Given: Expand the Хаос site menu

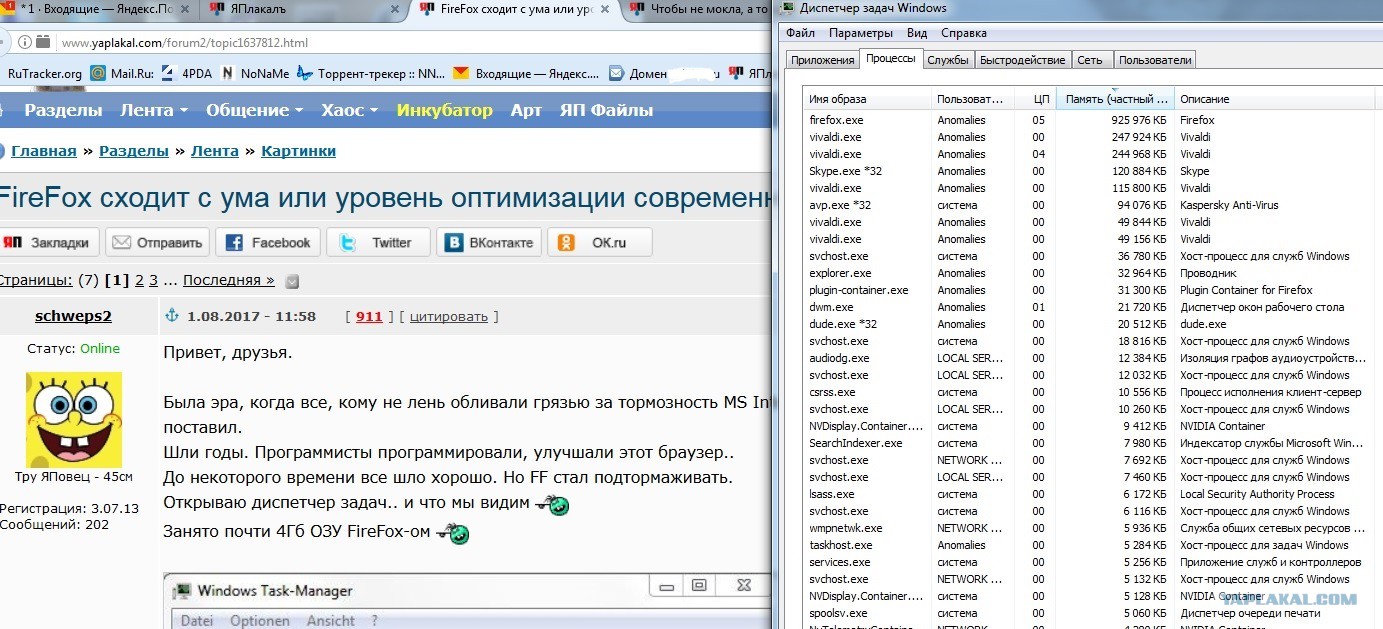Looking at the screenshot, I should click(349, 110).
